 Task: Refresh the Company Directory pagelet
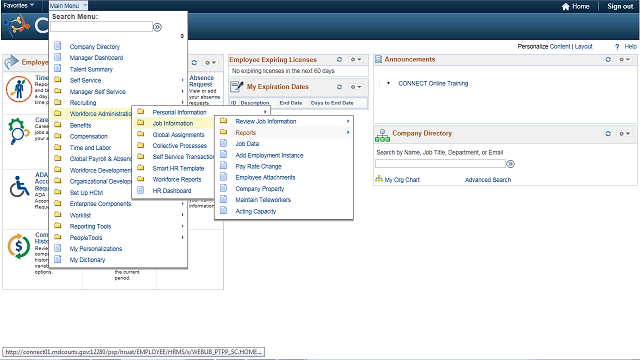[x=608, y=133]
